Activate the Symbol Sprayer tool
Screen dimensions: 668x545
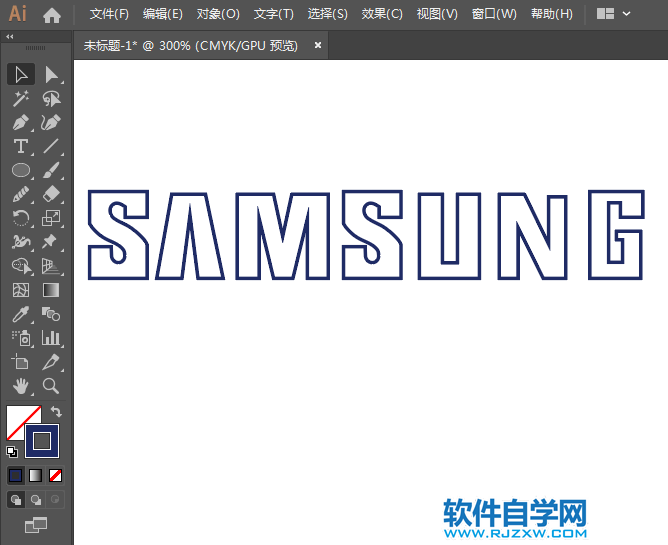(21, 338)
